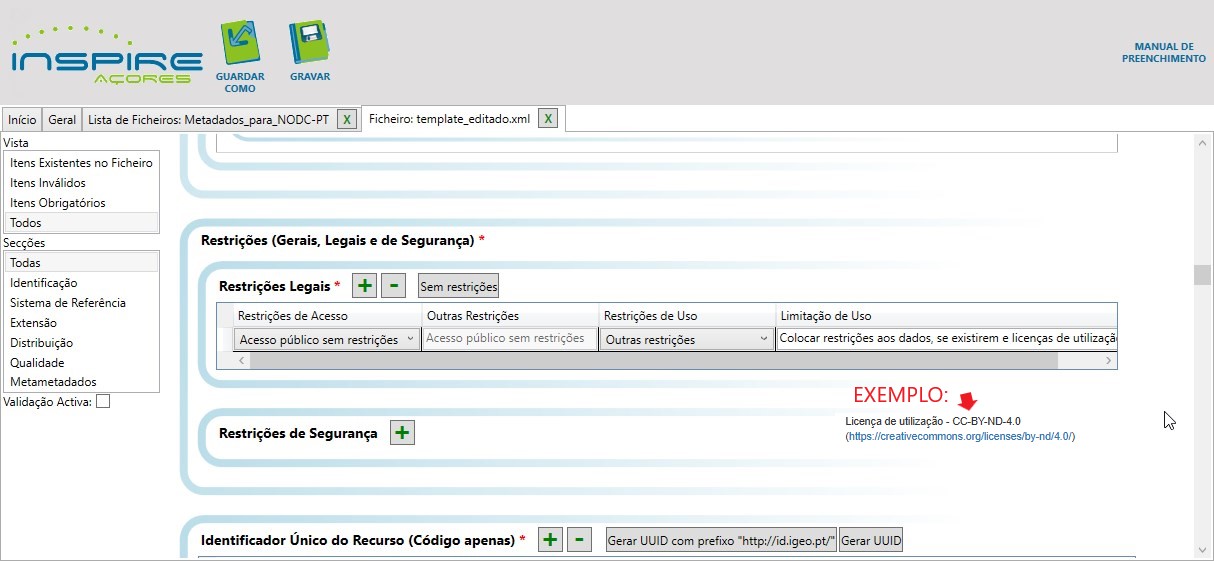Toggle the Validação Activa checkbox
Viewport: 1214px width, 561px height.
[x=103, y=402]
